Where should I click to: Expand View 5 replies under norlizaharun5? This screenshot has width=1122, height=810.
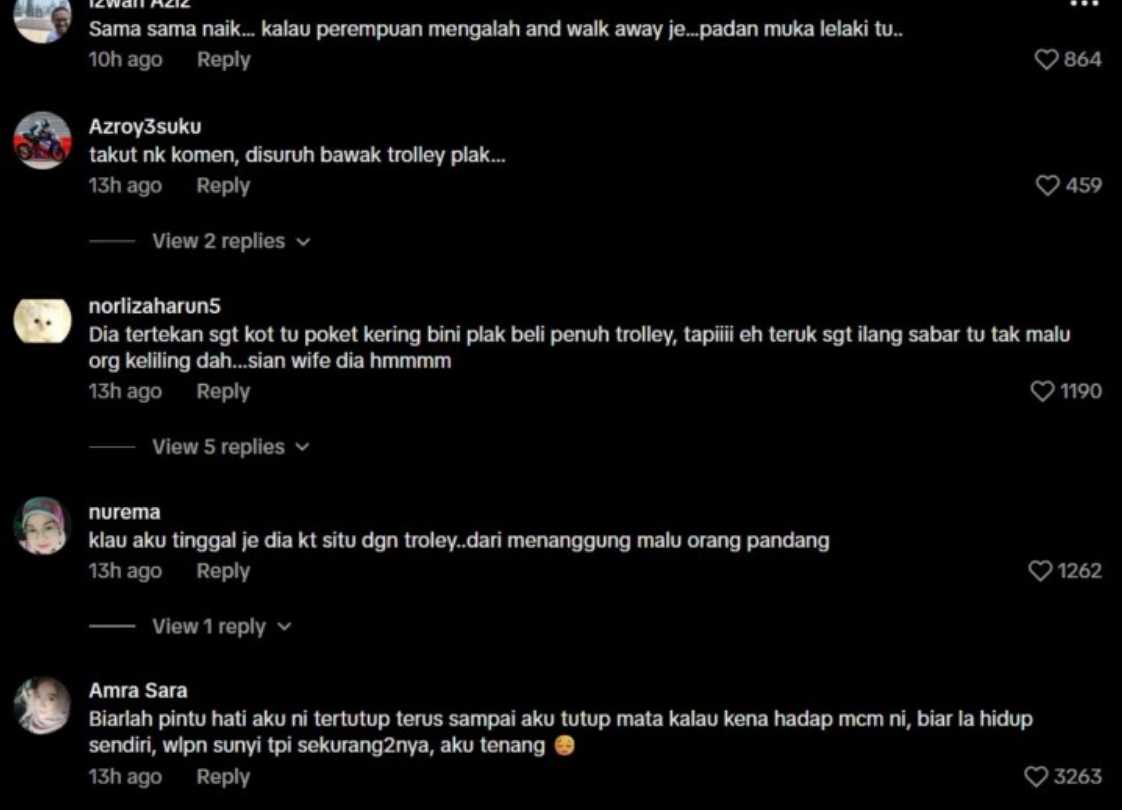coord(231,447)
